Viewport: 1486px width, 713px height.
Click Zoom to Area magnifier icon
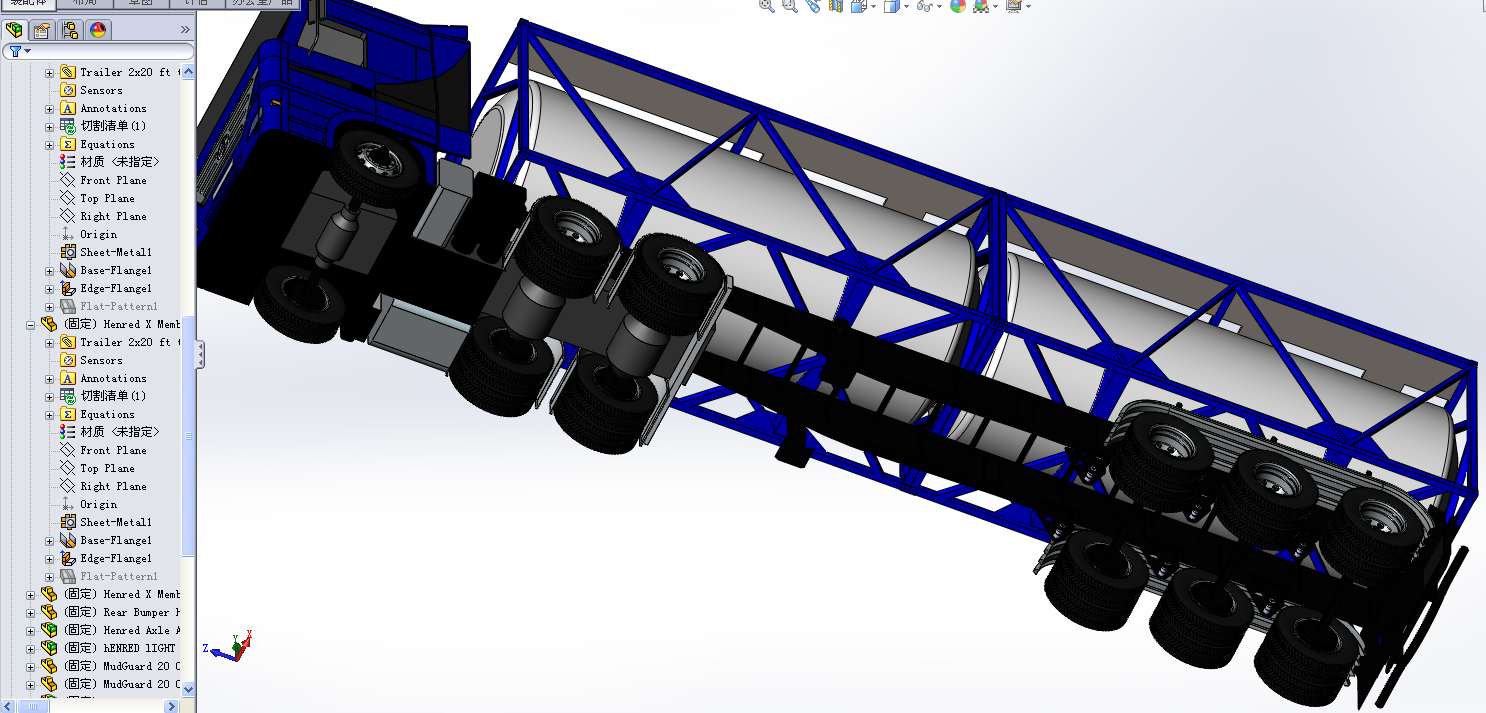point(789,6)
